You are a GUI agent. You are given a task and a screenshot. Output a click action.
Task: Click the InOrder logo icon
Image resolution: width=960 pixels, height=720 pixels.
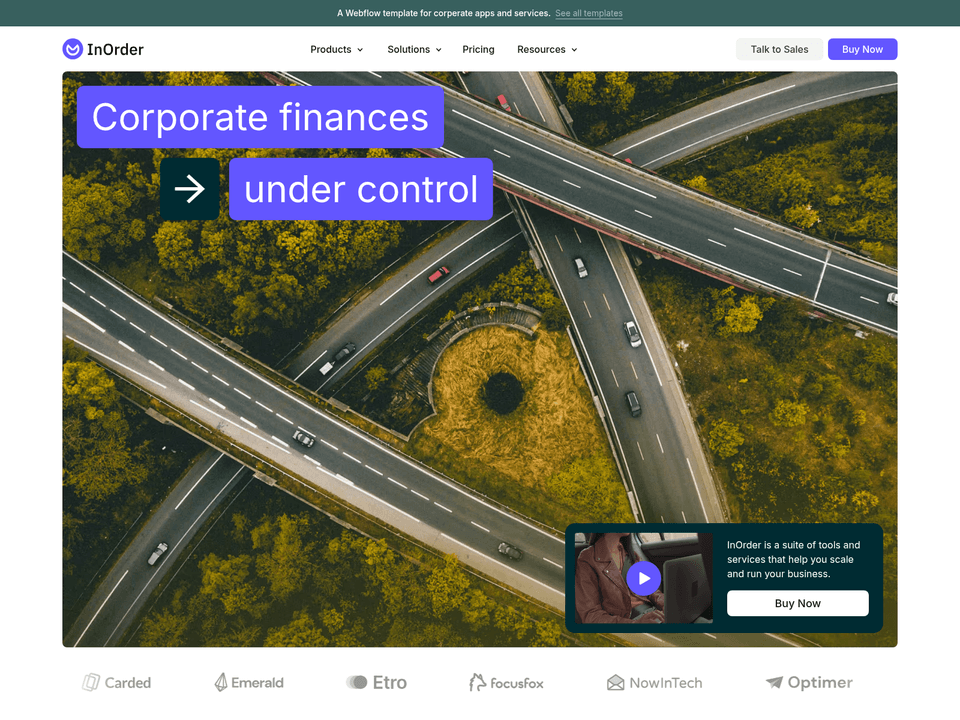(x=72, y=49)
